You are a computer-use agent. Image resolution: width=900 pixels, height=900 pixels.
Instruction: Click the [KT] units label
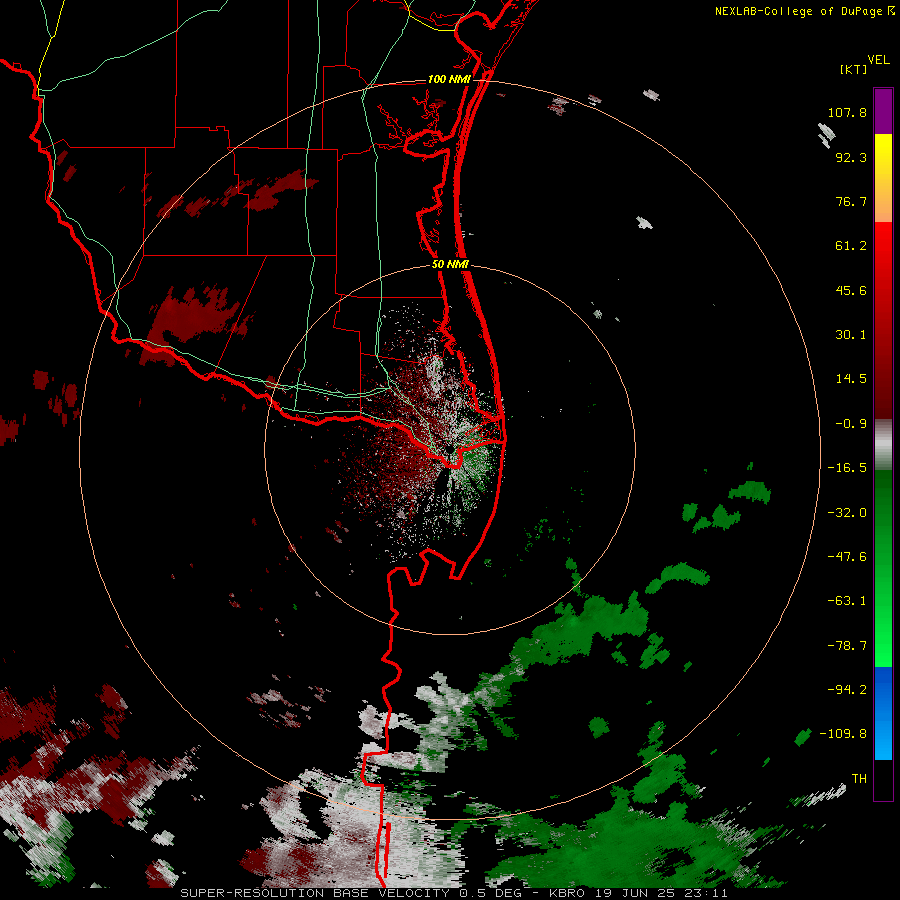[853, 69]
